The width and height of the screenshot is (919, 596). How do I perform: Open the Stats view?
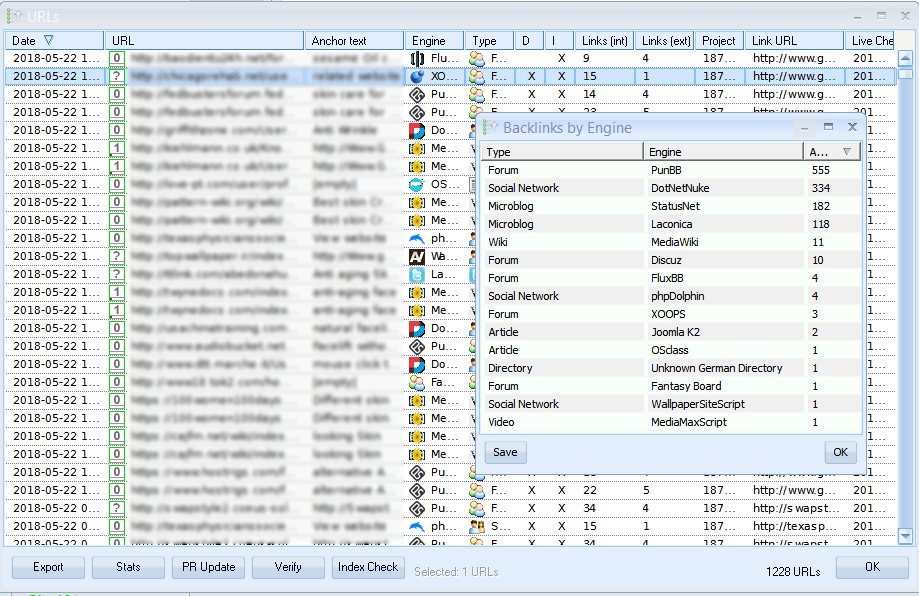pos(128,567)
